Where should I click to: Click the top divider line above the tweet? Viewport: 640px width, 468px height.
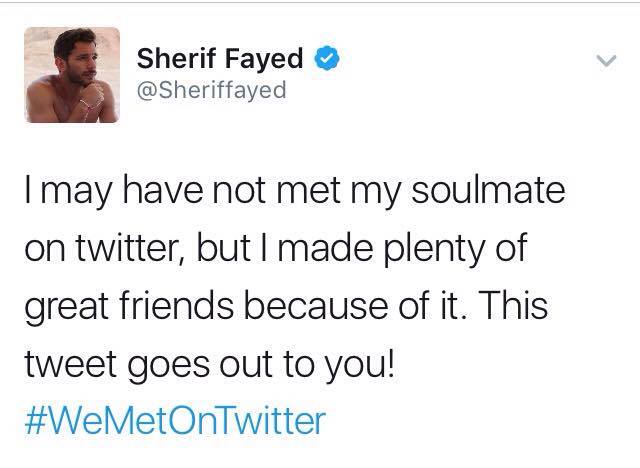click(320, 2)
